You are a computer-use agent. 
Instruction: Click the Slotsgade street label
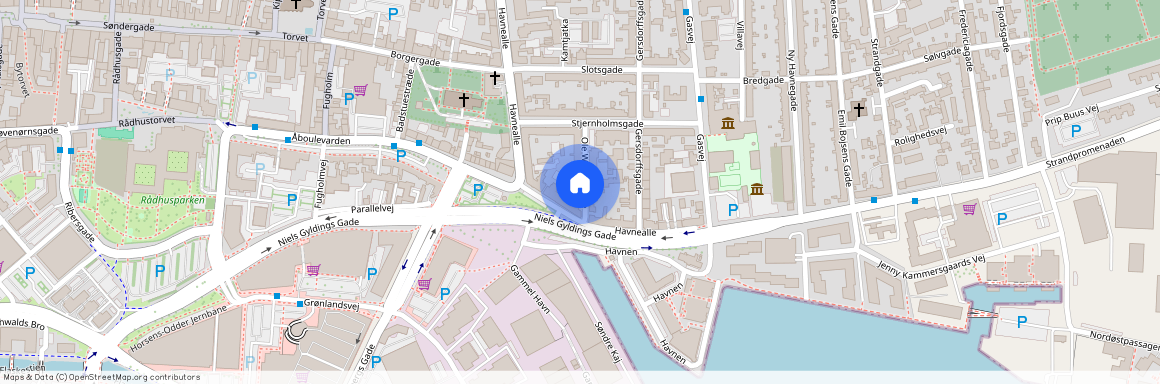point(602,70)
